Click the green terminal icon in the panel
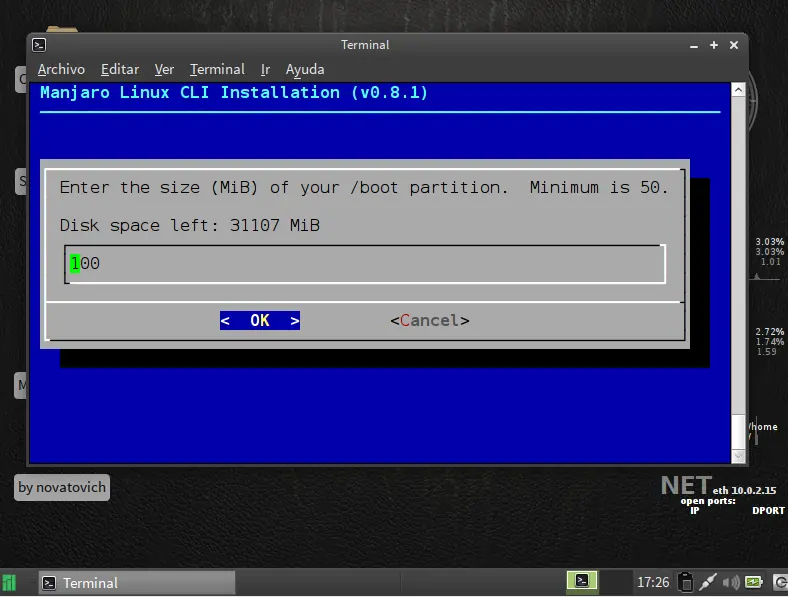Image resolution: width=788 pixels, height=597 pixels. [x=582, y=580]
